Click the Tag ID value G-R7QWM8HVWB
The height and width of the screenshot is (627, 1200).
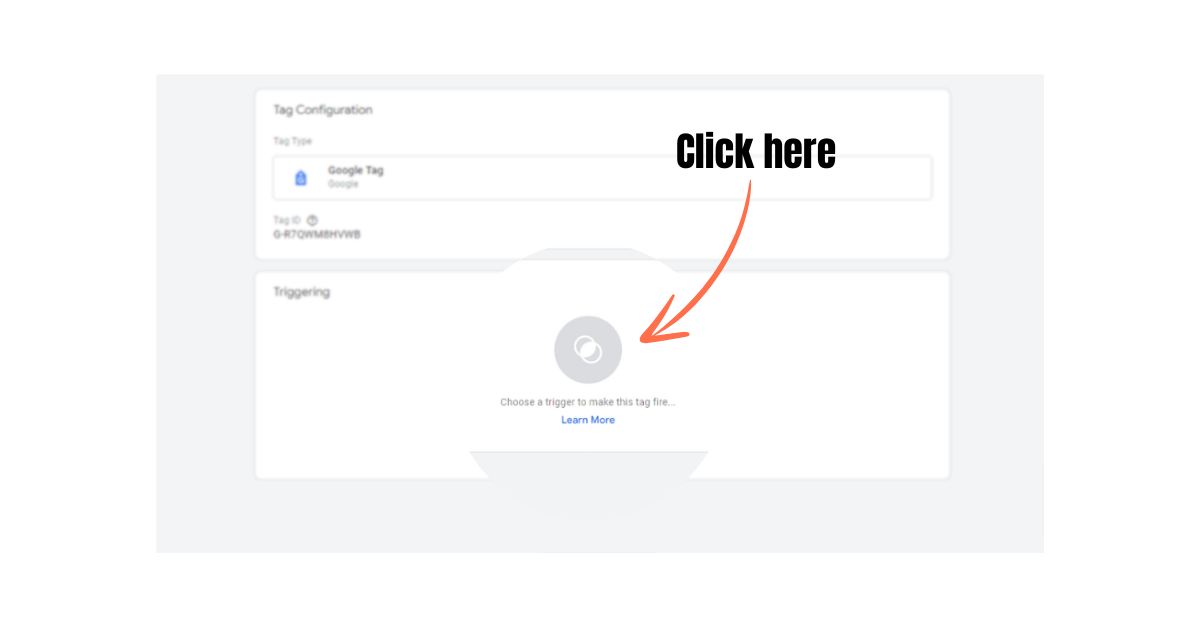pyautogui.click(x=317, y=235)
